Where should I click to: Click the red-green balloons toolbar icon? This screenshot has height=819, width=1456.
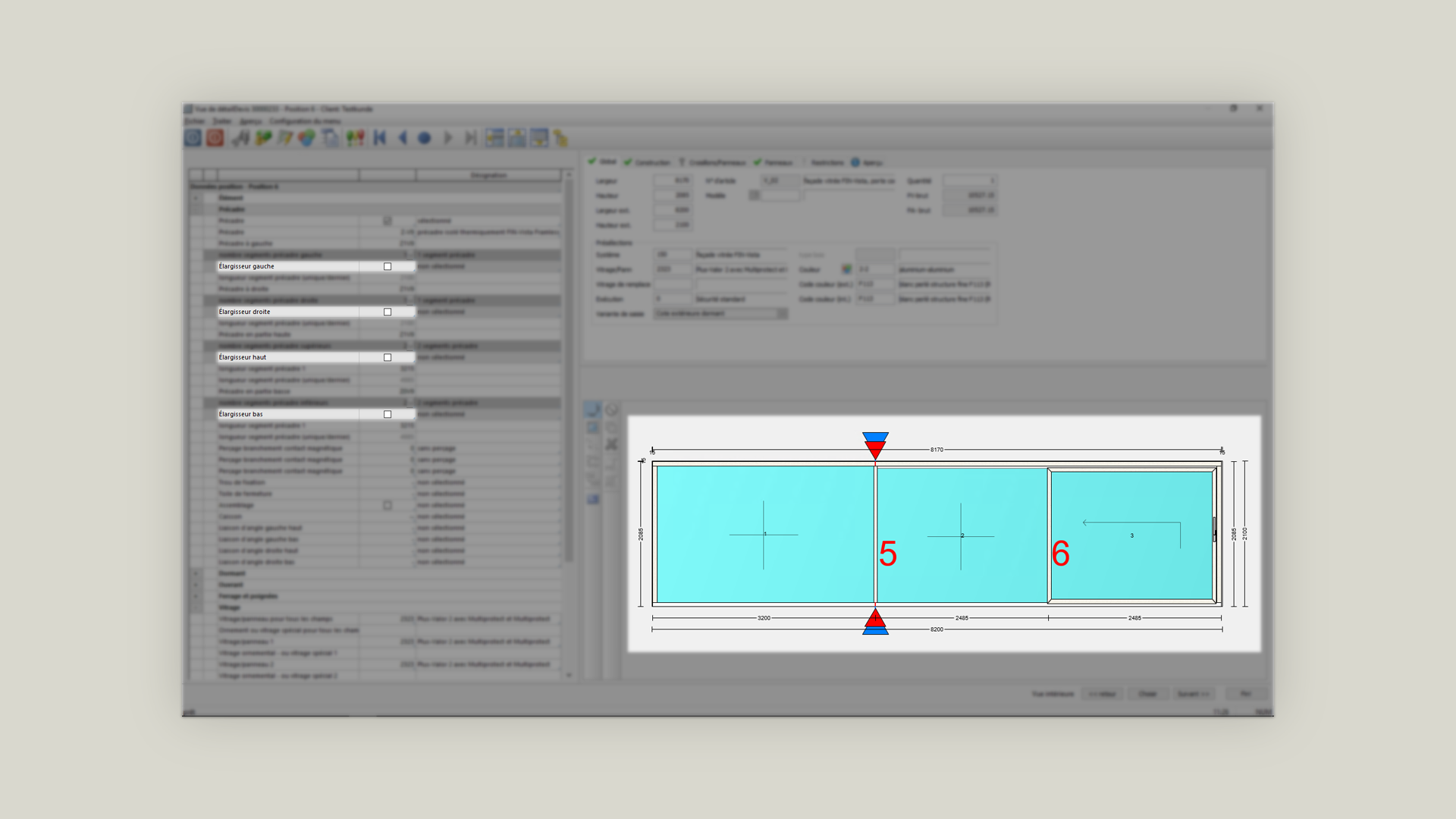[x=355, y=137]
